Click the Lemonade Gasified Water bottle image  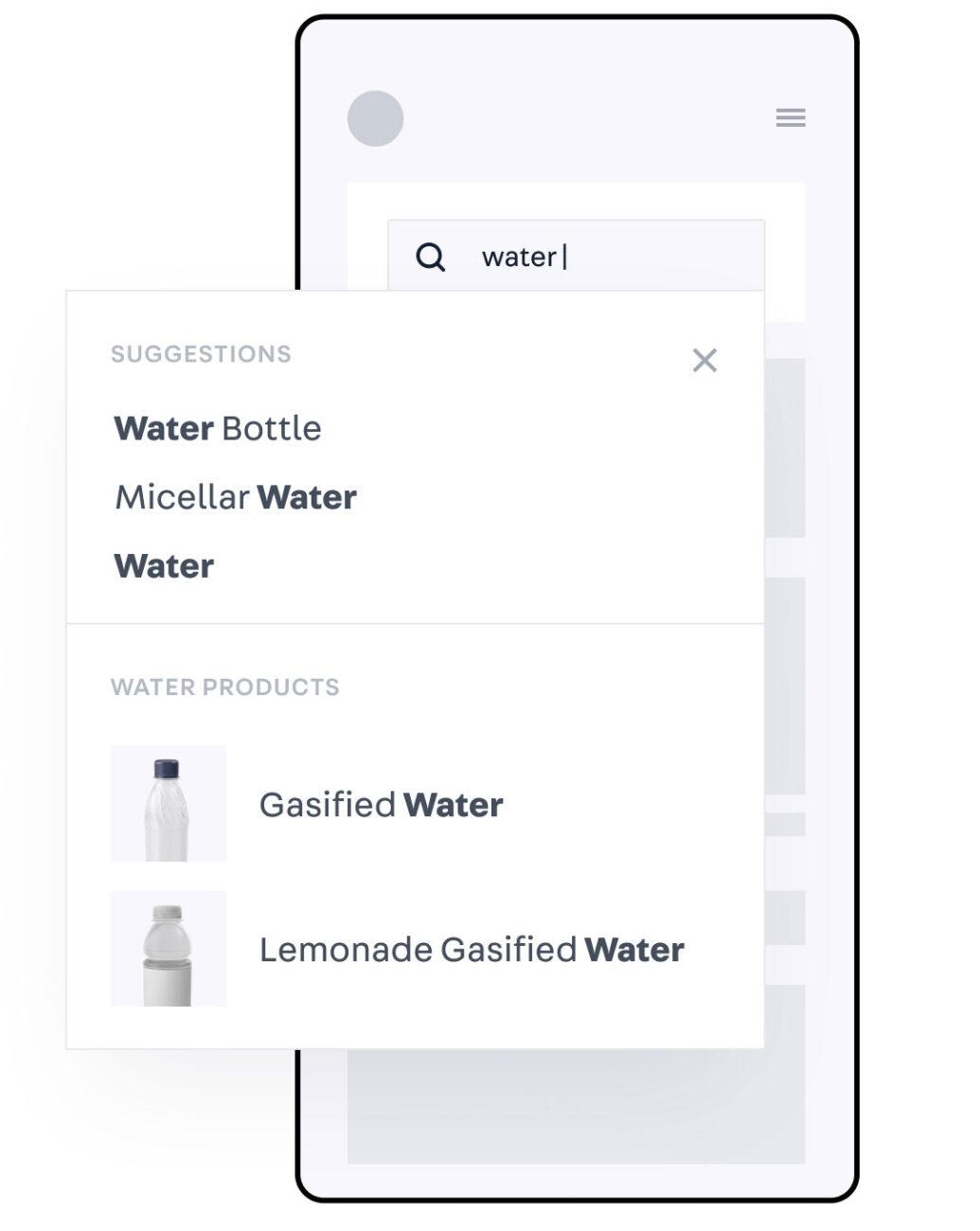[169, 949]
